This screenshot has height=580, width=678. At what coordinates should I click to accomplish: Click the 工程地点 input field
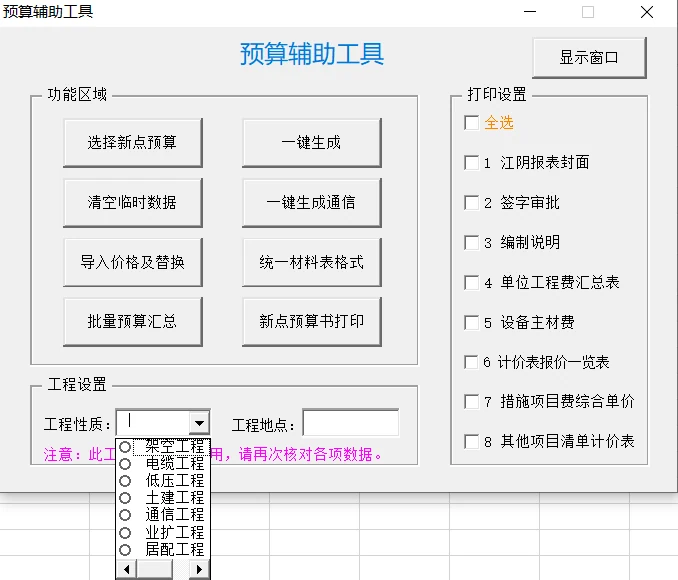(351, 423)
